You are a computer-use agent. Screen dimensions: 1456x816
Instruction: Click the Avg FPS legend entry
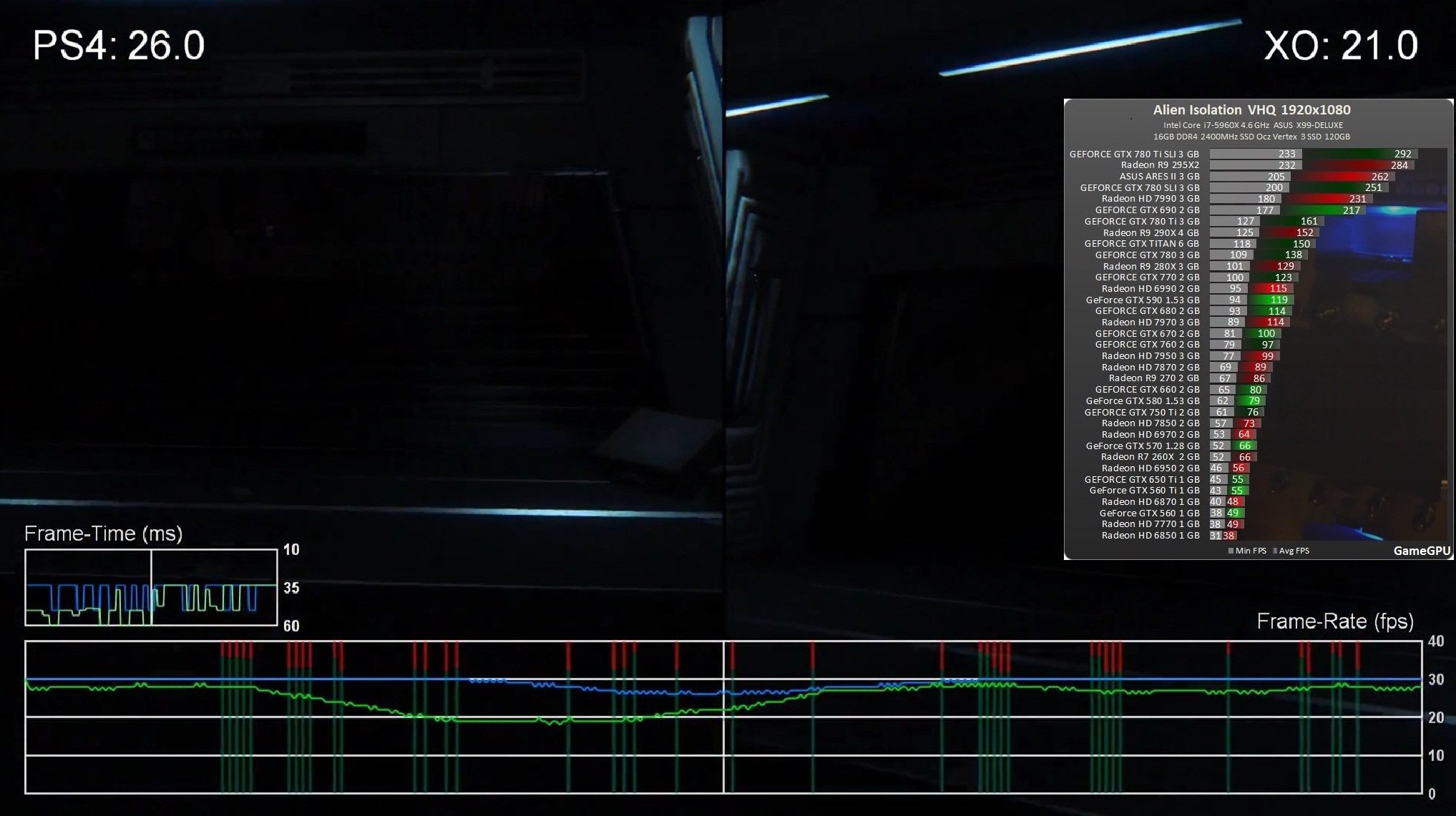1291,551
